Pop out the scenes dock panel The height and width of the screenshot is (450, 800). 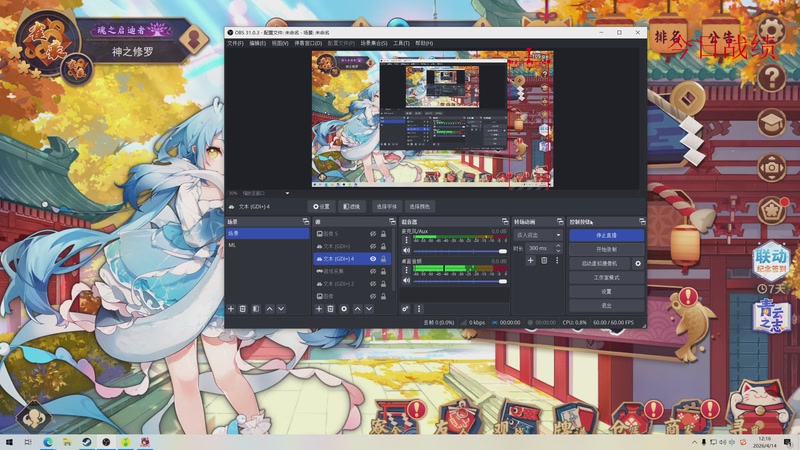306,221
